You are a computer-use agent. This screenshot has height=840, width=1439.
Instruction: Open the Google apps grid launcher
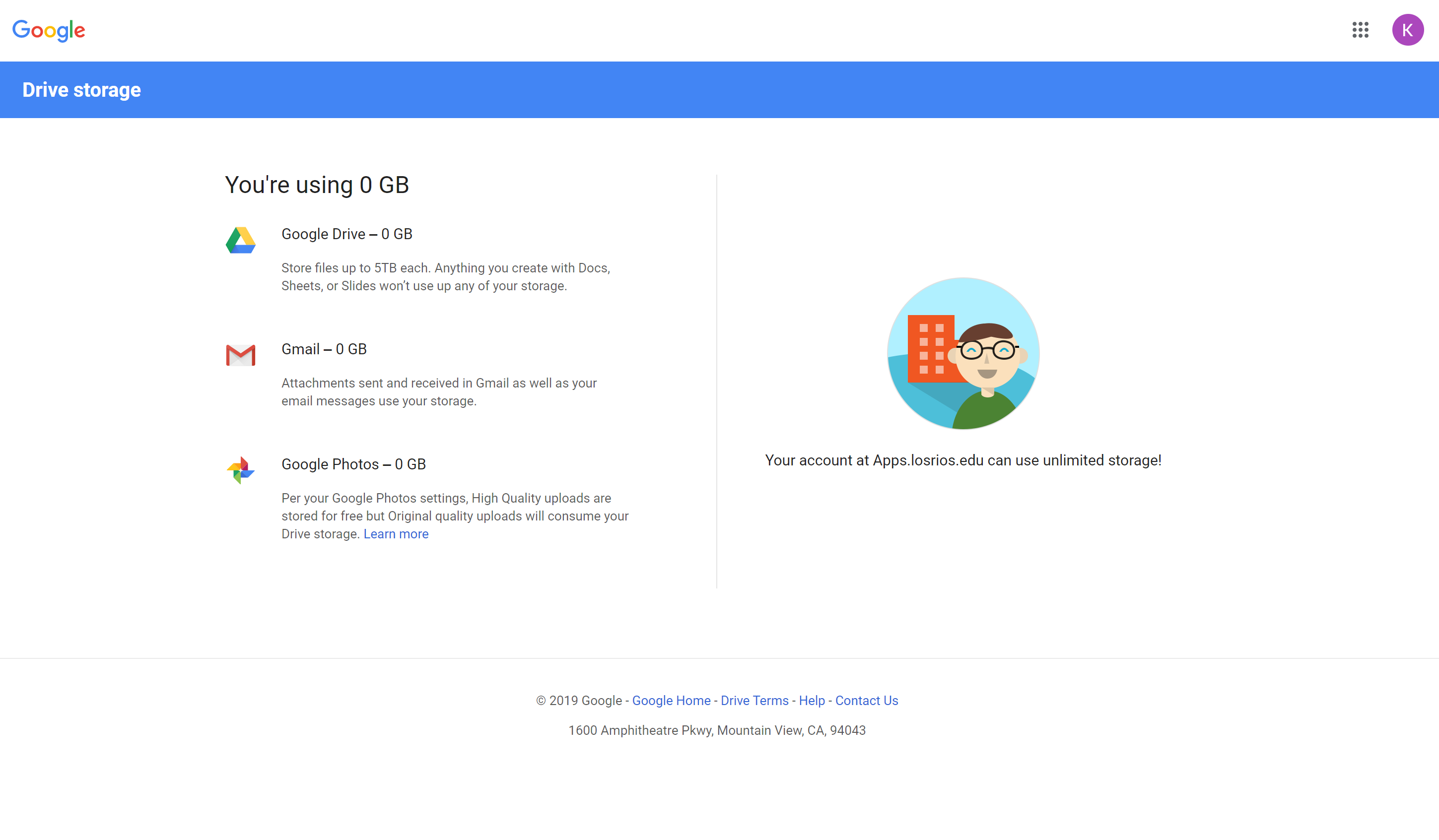[1360, 30]
